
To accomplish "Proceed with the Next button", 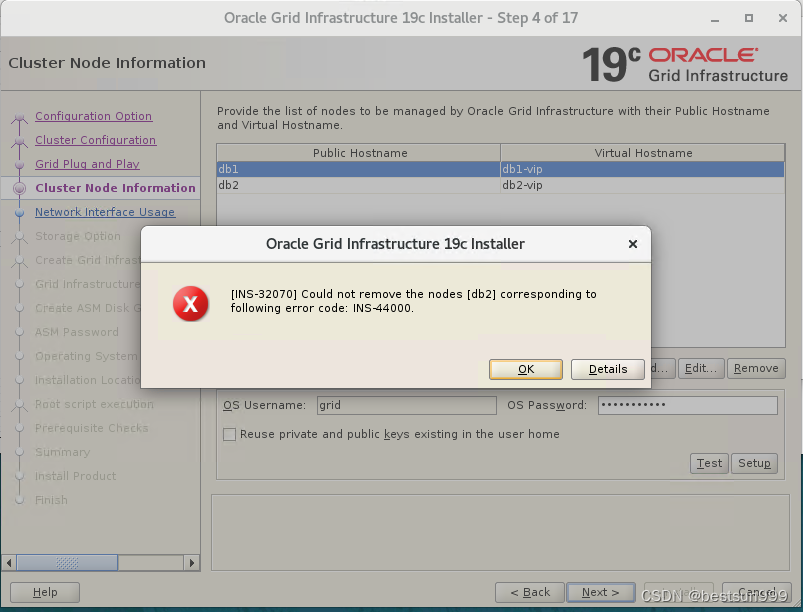I will pos(601,593).
